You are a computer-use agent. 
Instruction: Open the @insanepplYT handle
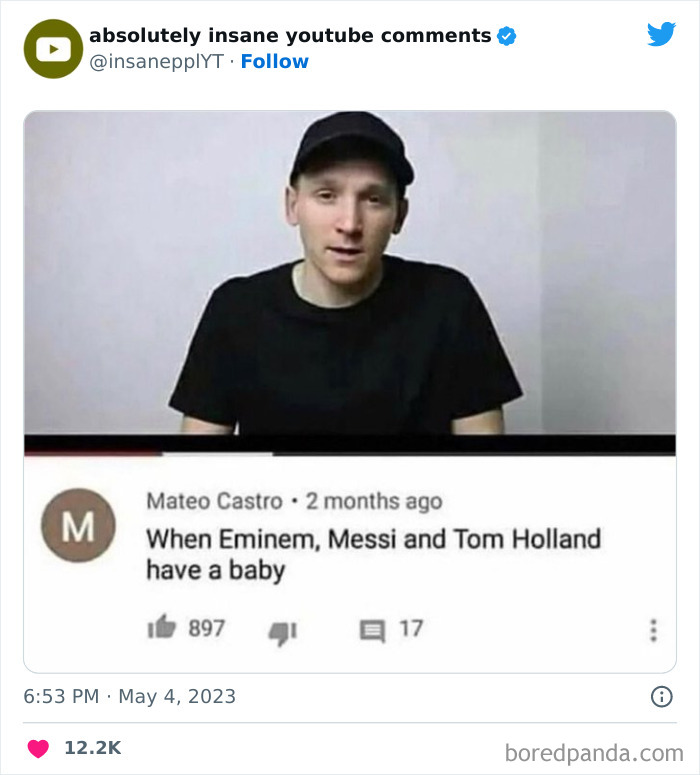click(x=157, y=62)
